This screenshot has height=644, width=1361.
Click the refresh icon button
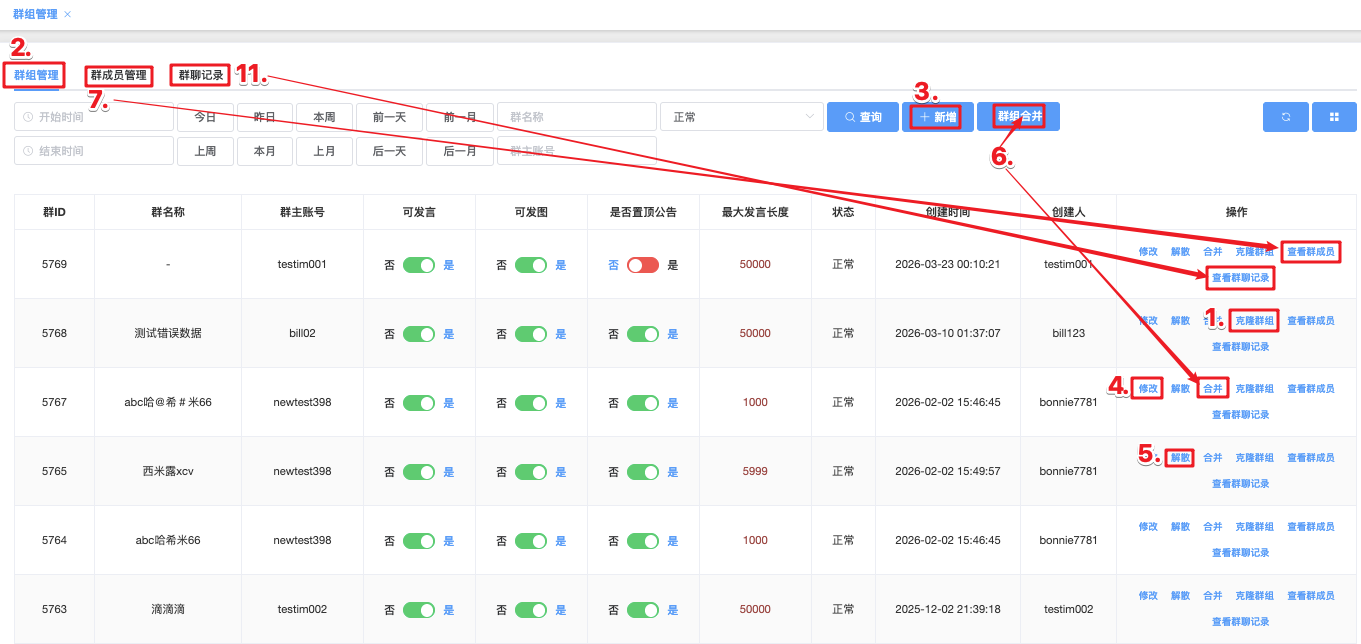pos(1285,117)
